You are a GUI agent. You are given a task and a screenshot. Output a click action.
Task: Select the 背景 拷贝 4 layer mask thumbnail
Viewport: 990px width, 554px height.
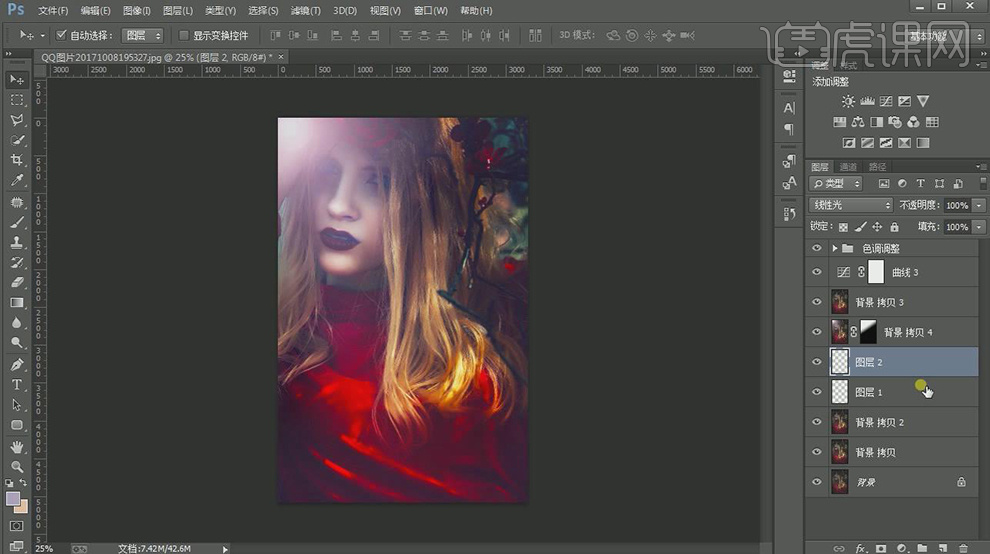tap(870, 332)
